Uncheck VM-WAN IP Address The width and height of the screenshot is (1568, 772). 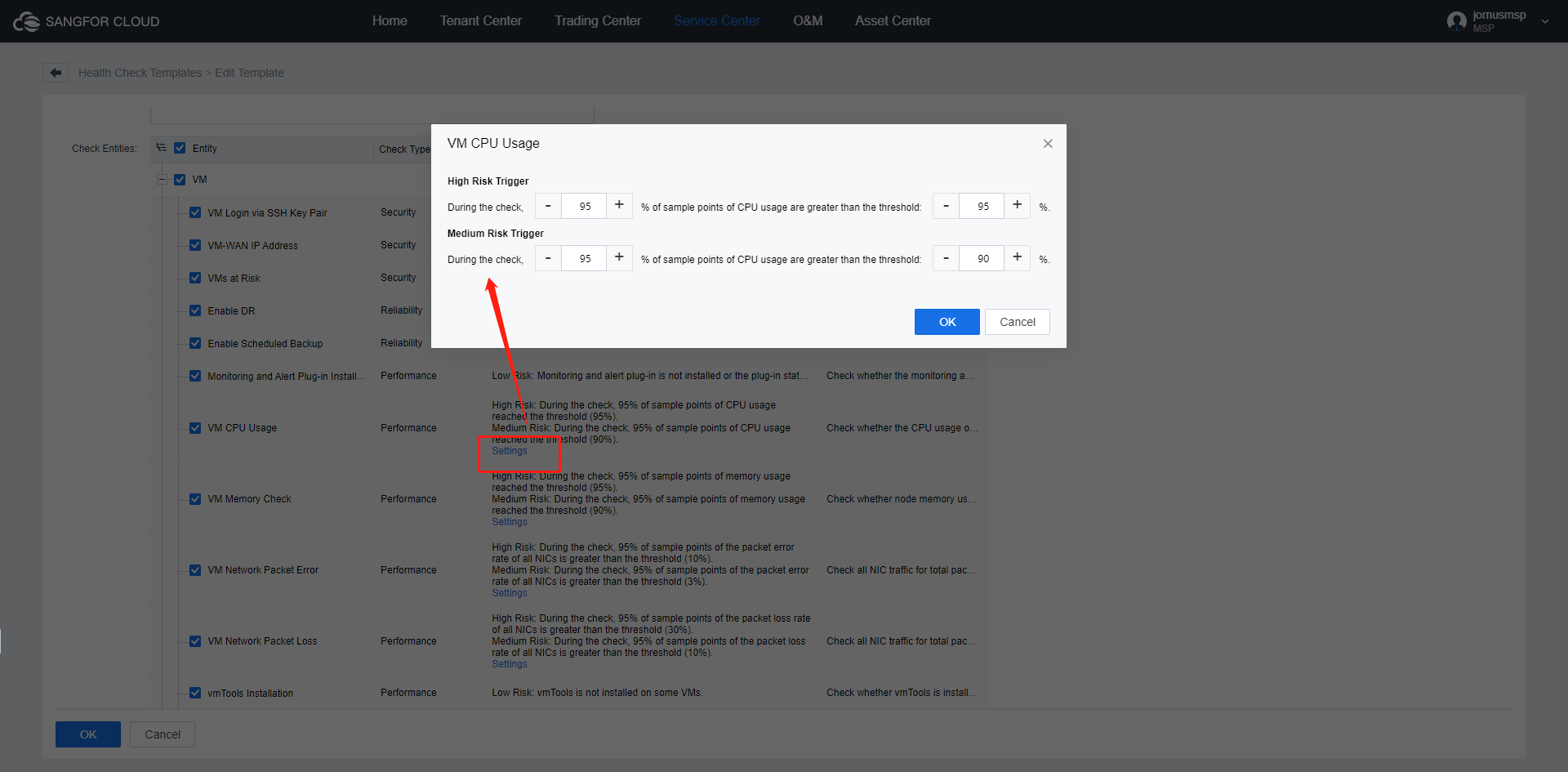[x=195, y=245]
